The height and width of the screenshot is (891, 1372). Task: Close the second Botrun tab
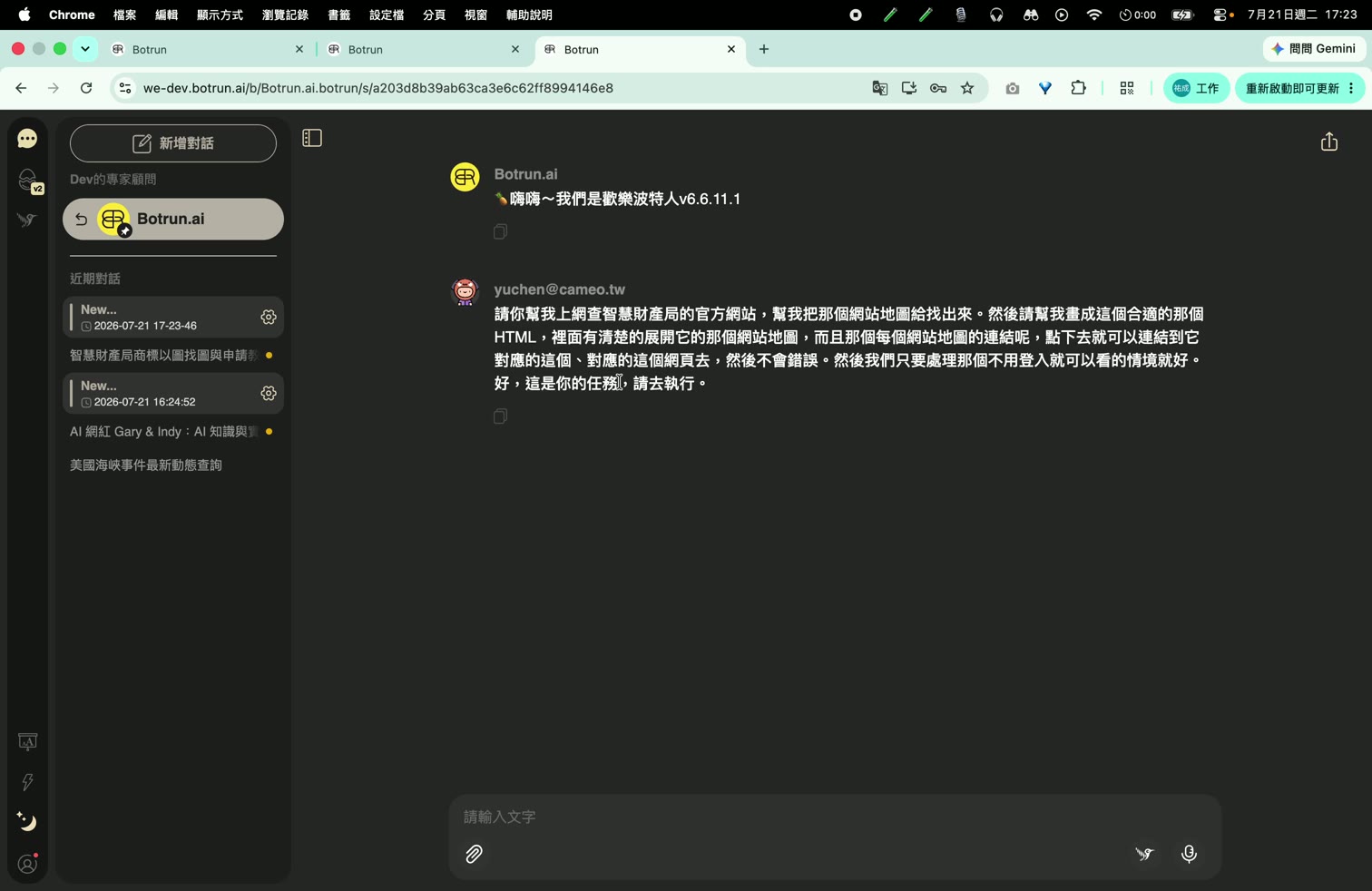coord(515,50)
